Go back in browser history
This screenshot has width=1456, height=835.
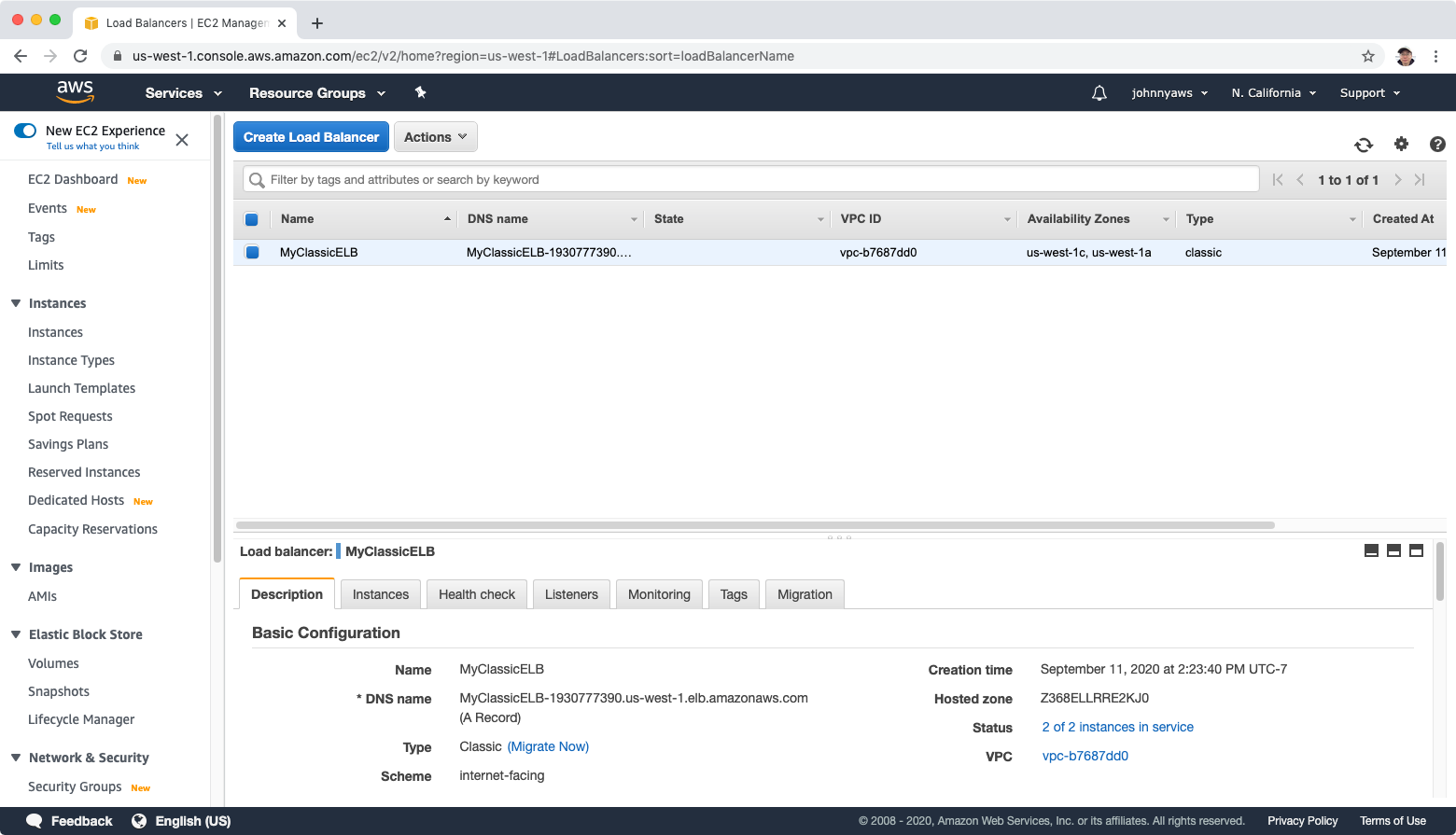point(21,56)
